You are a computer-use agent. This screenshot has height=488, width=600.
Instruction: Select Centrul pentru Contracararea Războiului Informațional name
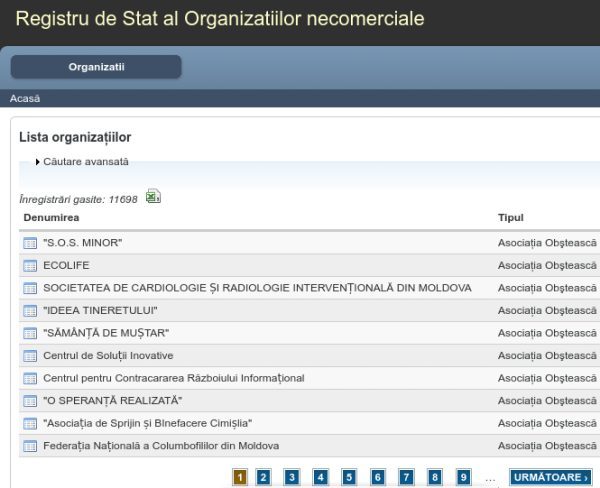(174, 378)
